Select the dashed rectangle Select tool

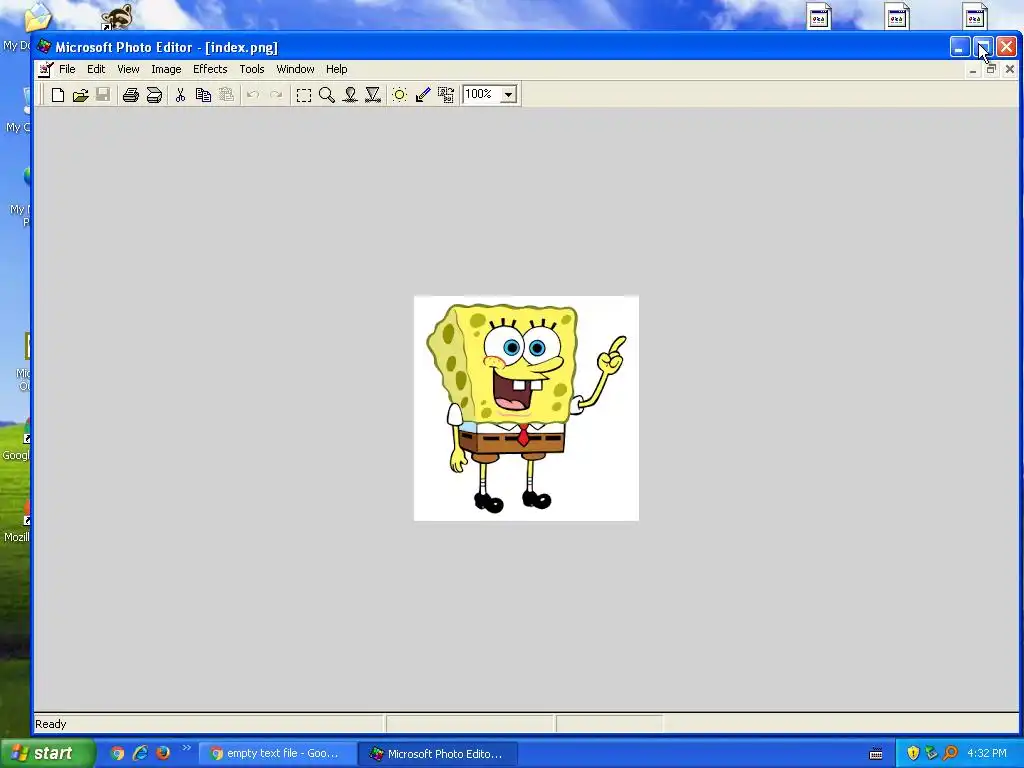point(304,95)
